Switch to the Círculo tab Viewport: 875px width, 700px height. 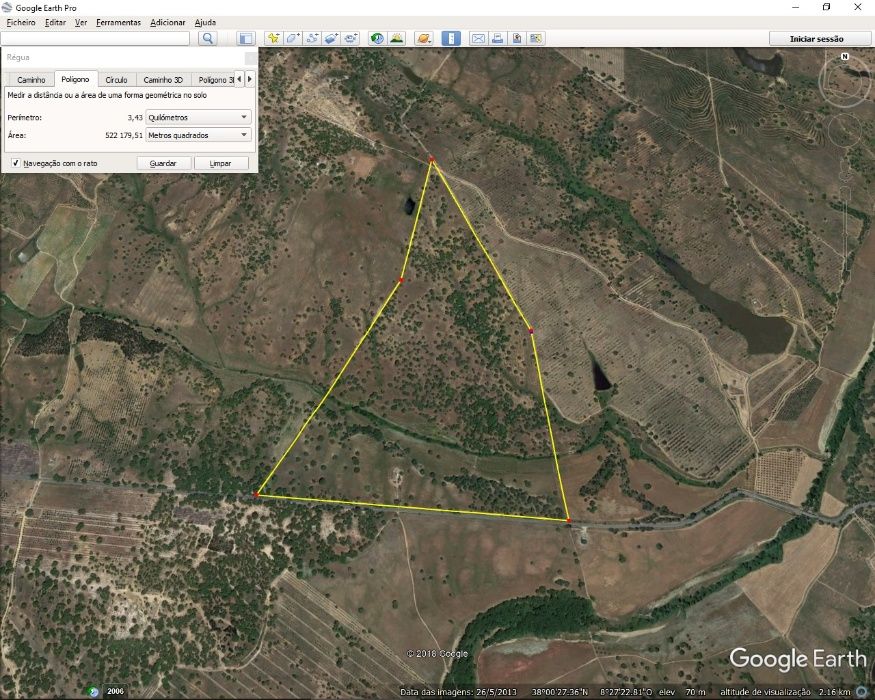tap(116, 80)
